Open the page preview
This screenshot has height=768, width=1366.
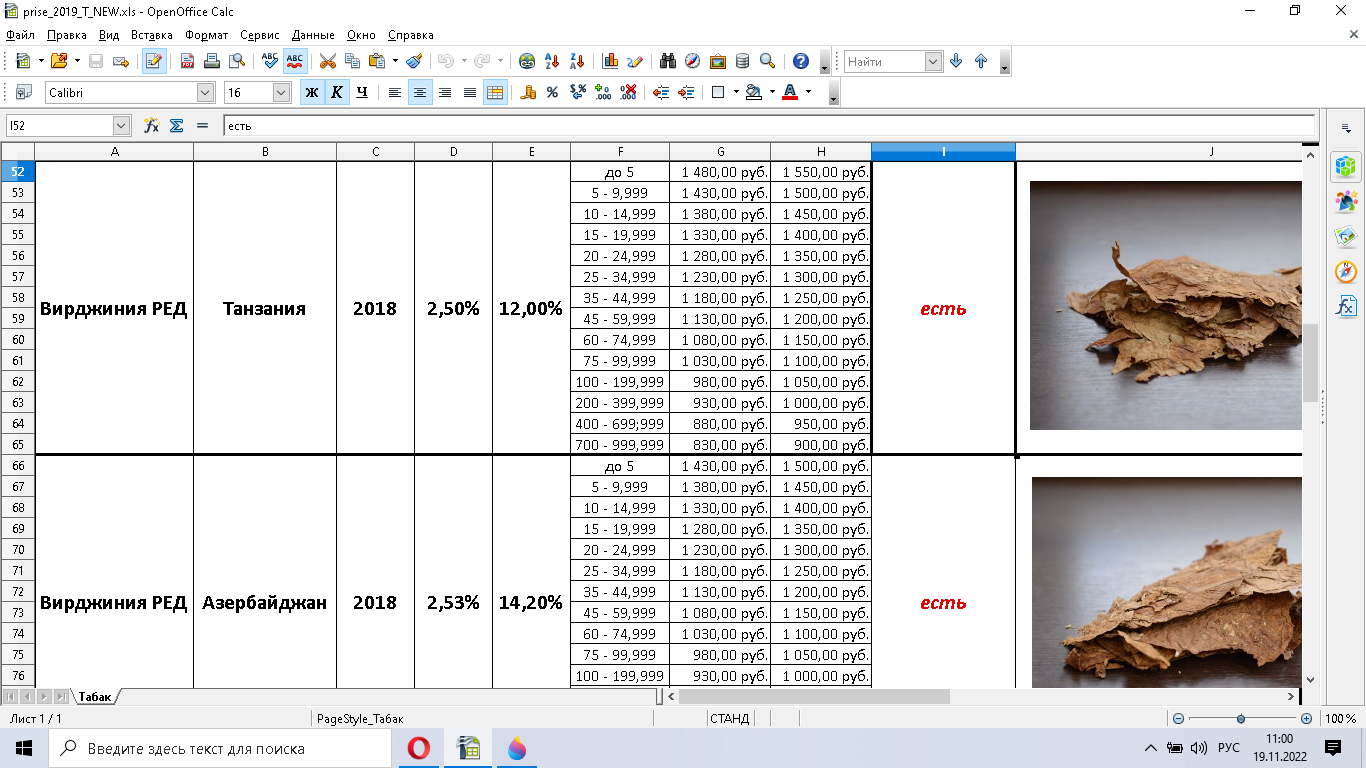(237, 61)
